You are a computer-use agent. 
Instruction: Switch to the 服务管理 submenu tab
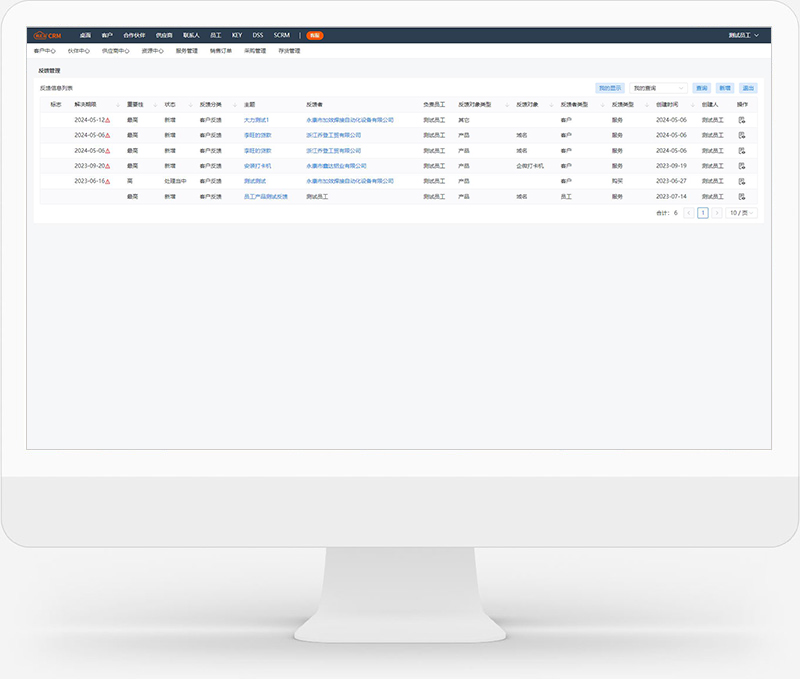(186, 50)
